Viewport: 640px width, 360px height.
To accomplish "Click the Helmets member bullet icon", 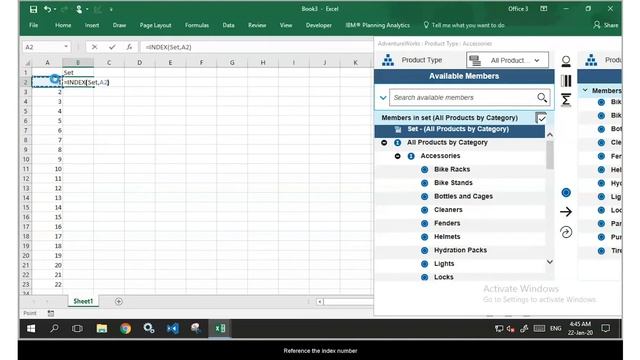I will tap(424, 237).
